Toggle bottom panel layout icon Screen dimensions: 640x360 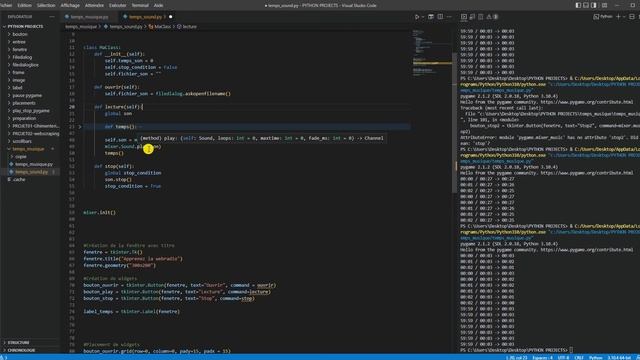tap(586, 5)
